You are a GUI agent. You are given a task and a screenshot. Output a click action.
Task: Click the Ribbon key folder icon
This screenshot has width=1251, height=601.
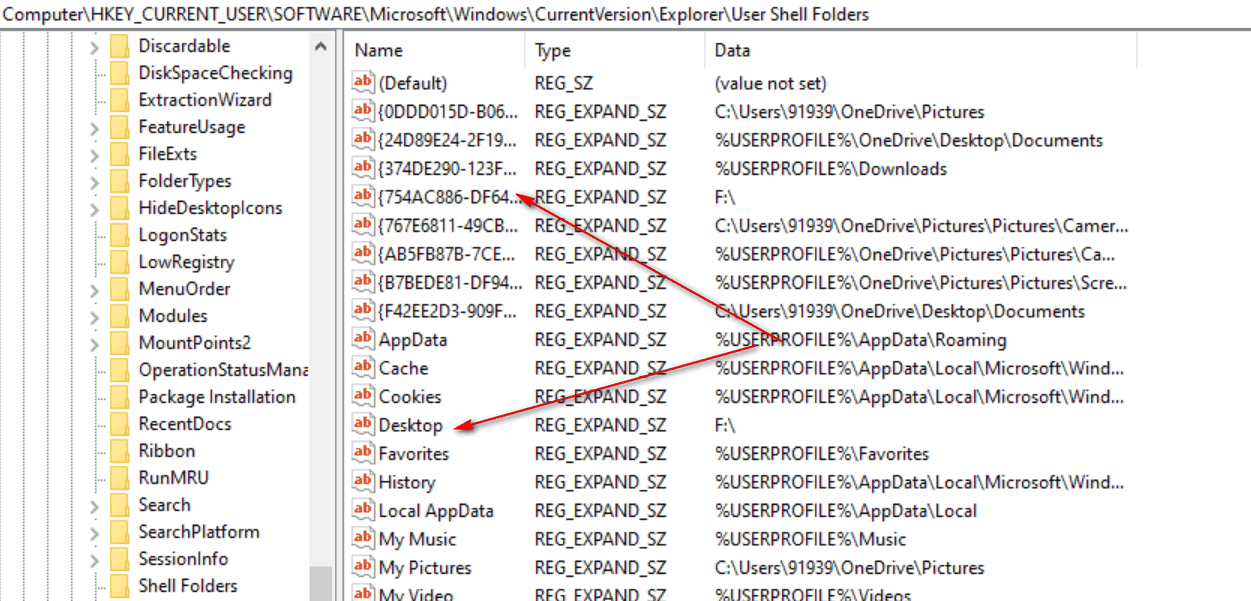tap(120, 451)
